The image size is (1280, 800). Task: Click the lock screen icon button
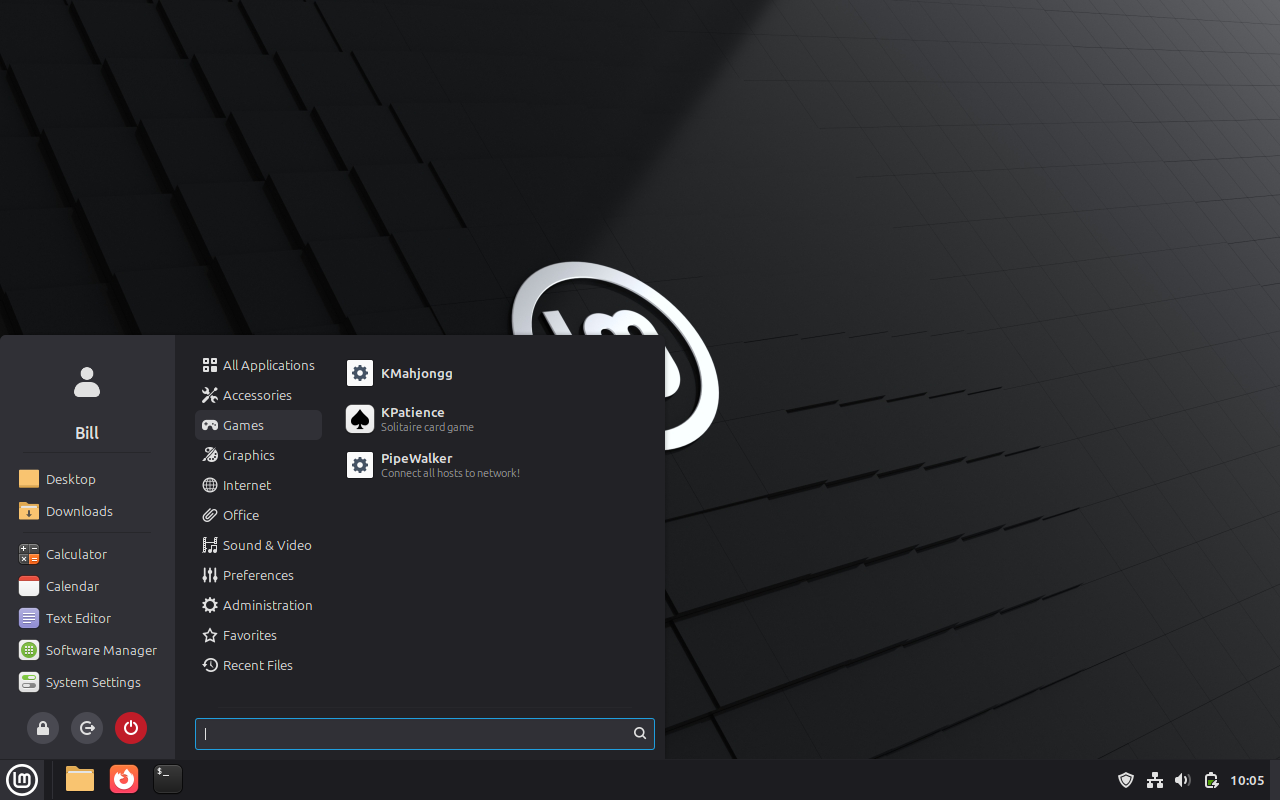tap(43, 728)
